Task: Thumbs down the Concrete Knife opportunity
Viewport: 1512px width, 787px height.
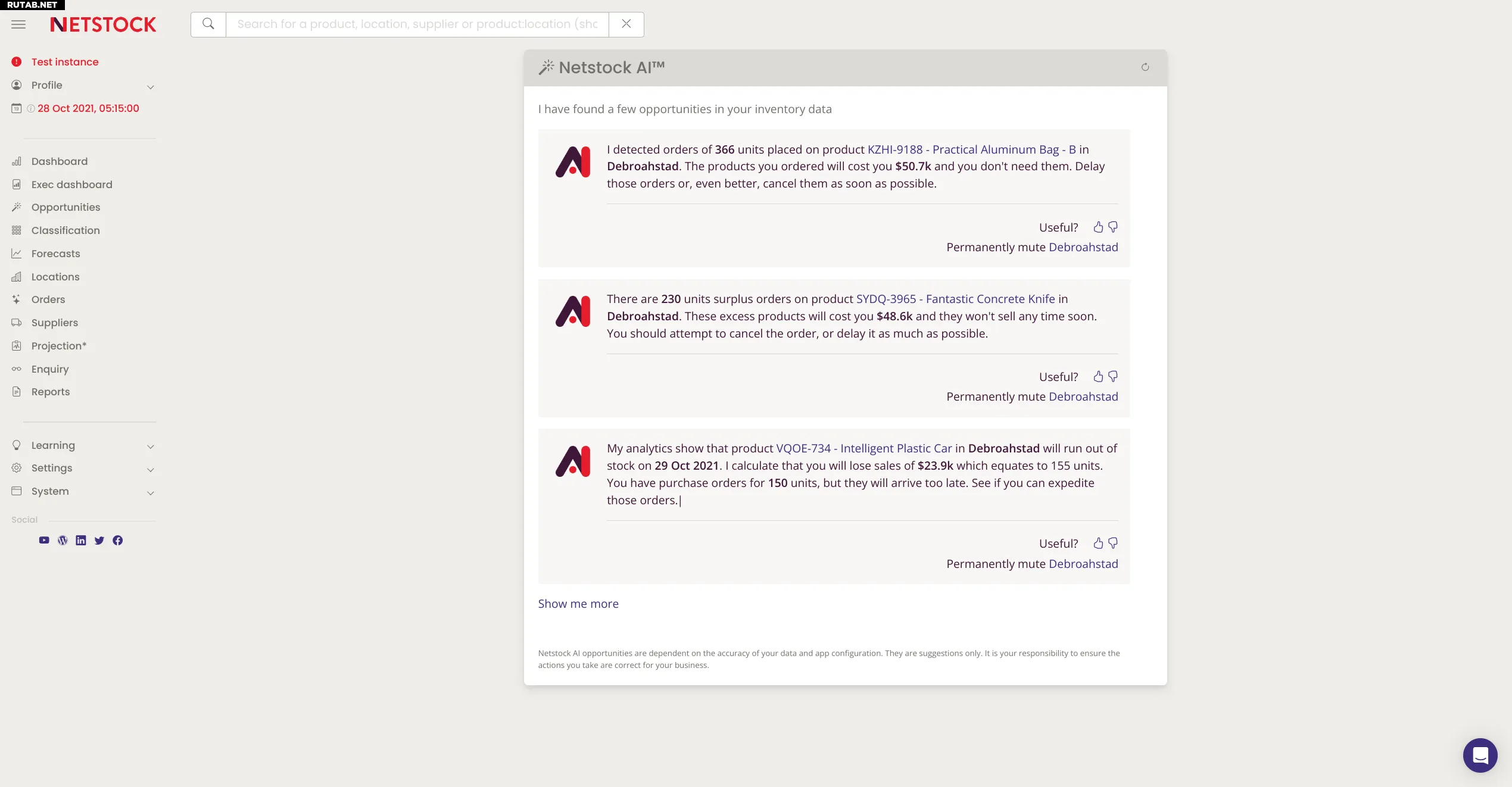Action: [1113, 376]
